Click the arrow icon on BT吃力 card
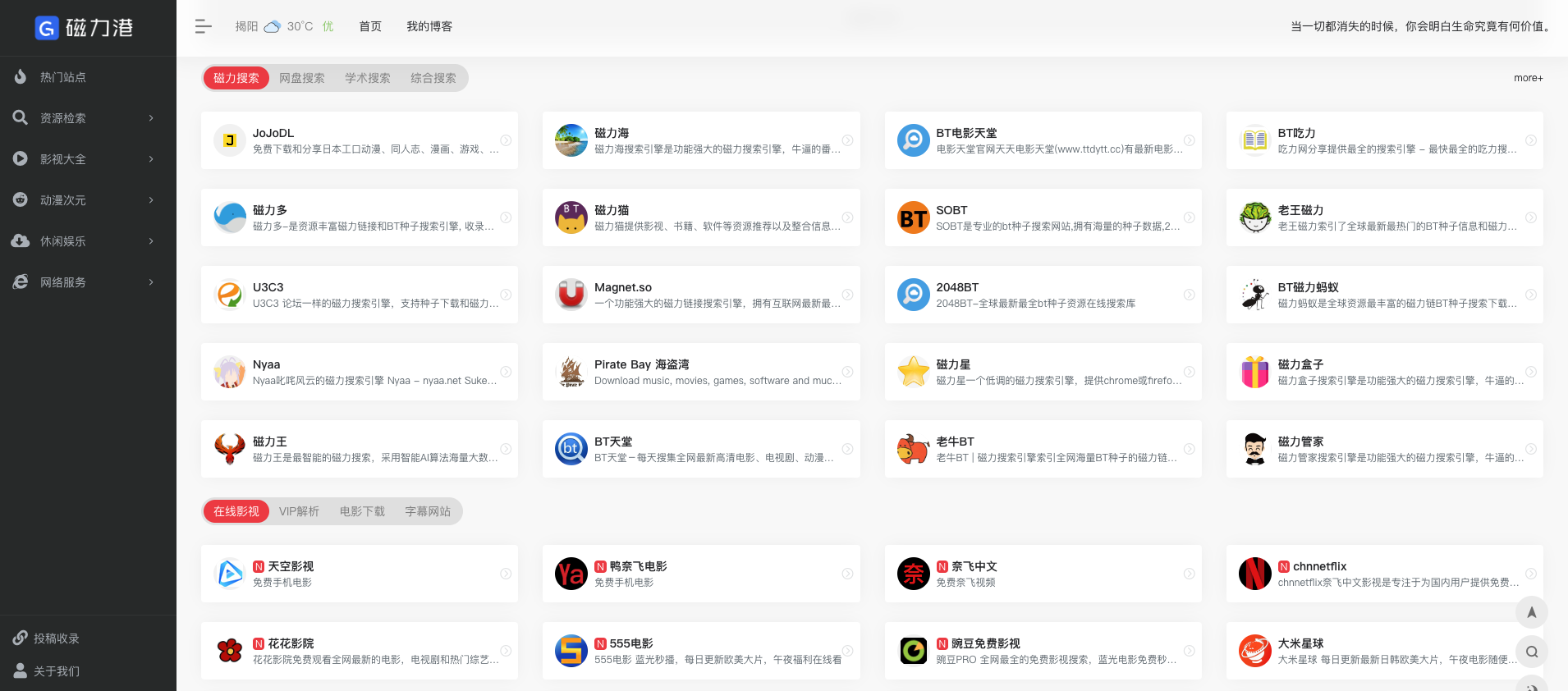This screenshot has height=691, width=1568. click(1531, 140)
